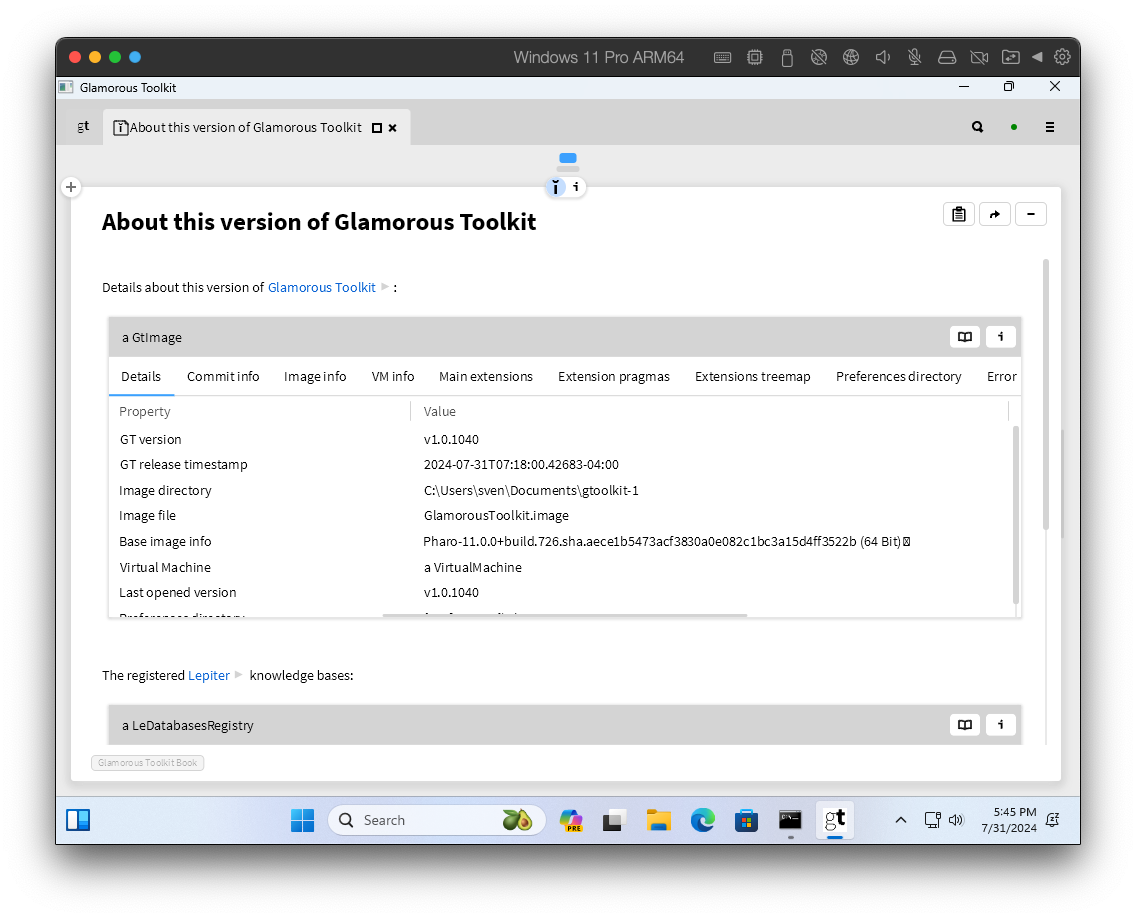
Task: Select the non-highlighted small info icon above page
Action: click(x=576, y=187)
